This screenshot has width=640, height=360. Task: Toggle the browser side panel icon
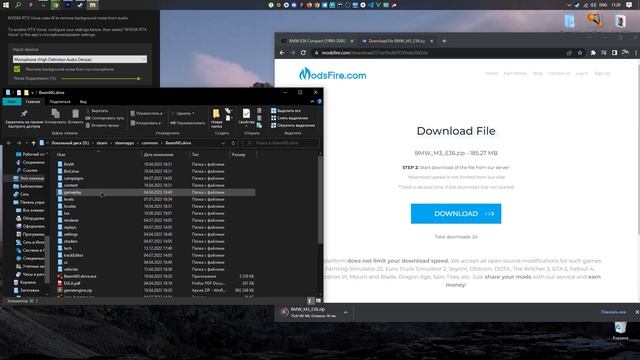pyautogui.click(x=614, y=53)
